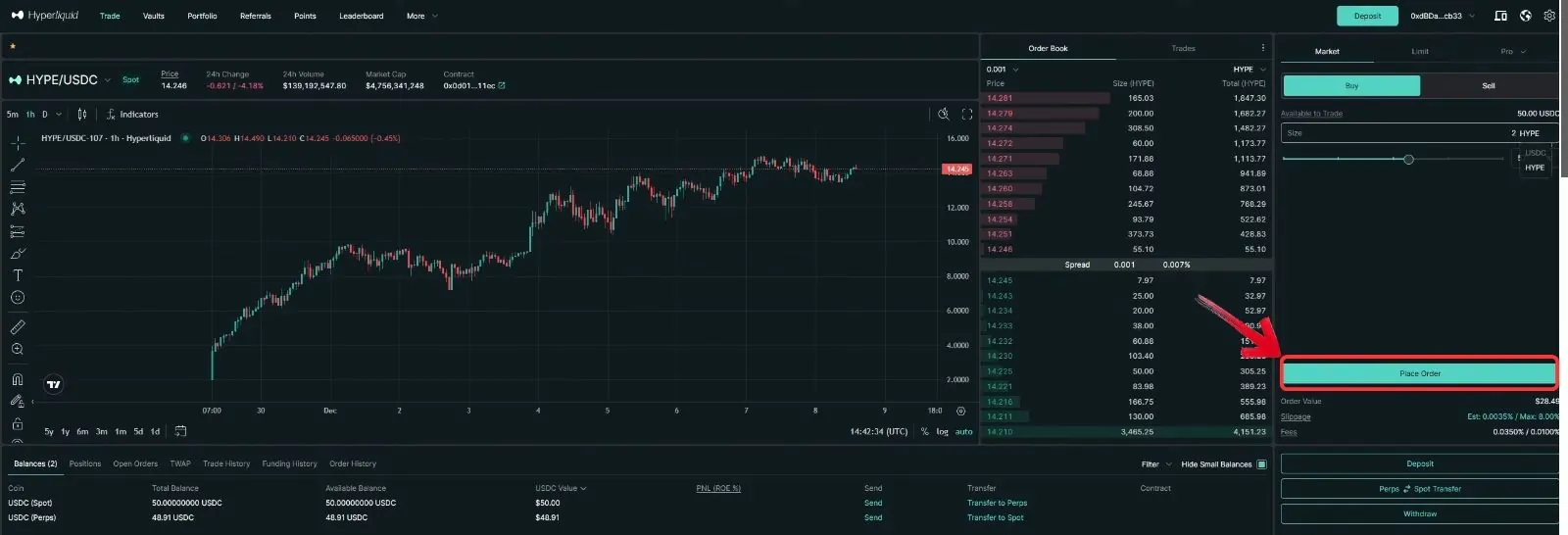The height and width of the screenshot is (535, 1568).
Task: Toggle log scale on chart
Action: pyautogui.click(x=942, y=432)
